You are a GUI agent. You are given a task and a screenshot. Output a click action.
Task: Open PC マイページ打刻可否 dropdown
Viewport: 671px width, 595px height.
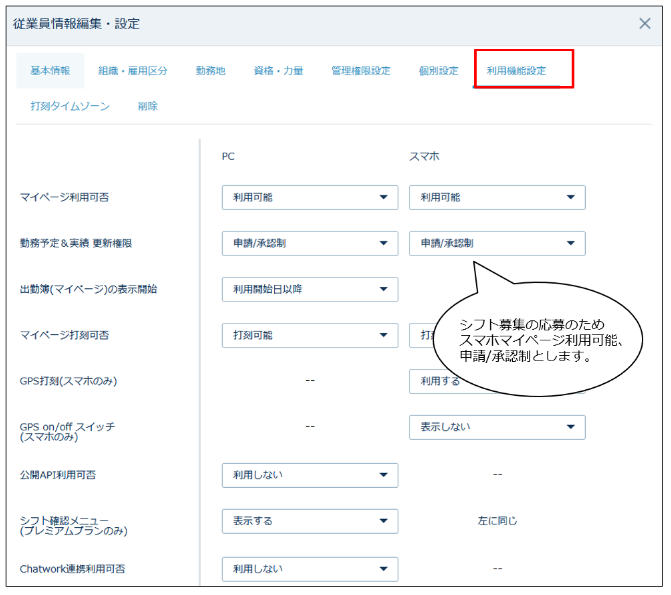[x=309, y=335]
